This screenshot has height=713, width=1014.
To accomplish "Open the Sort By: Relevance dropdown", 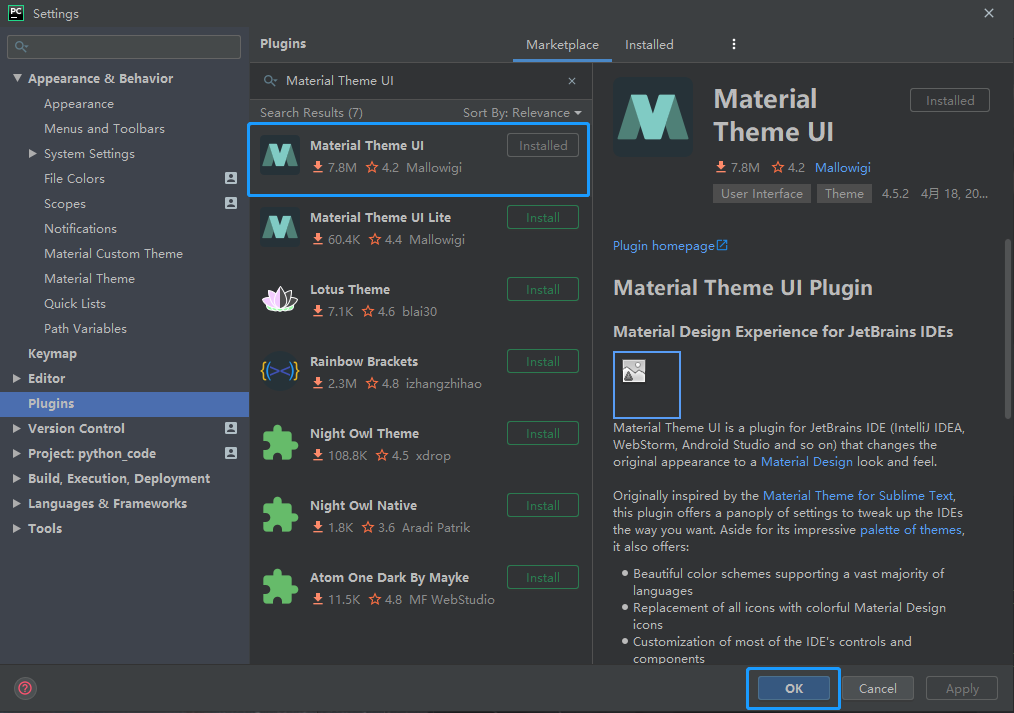I will (522, 112).
